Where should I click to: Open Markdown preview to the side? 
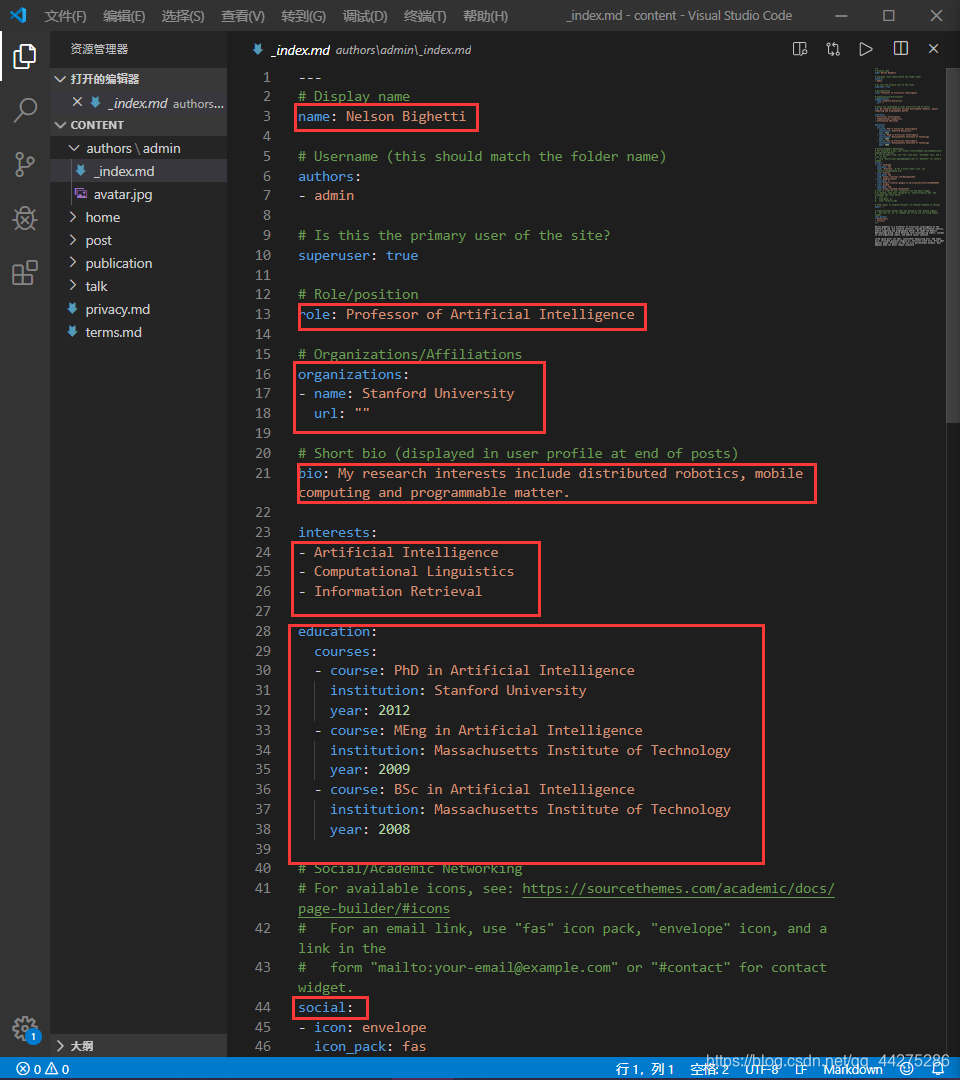pyautogui.click(x=800, y=49)
